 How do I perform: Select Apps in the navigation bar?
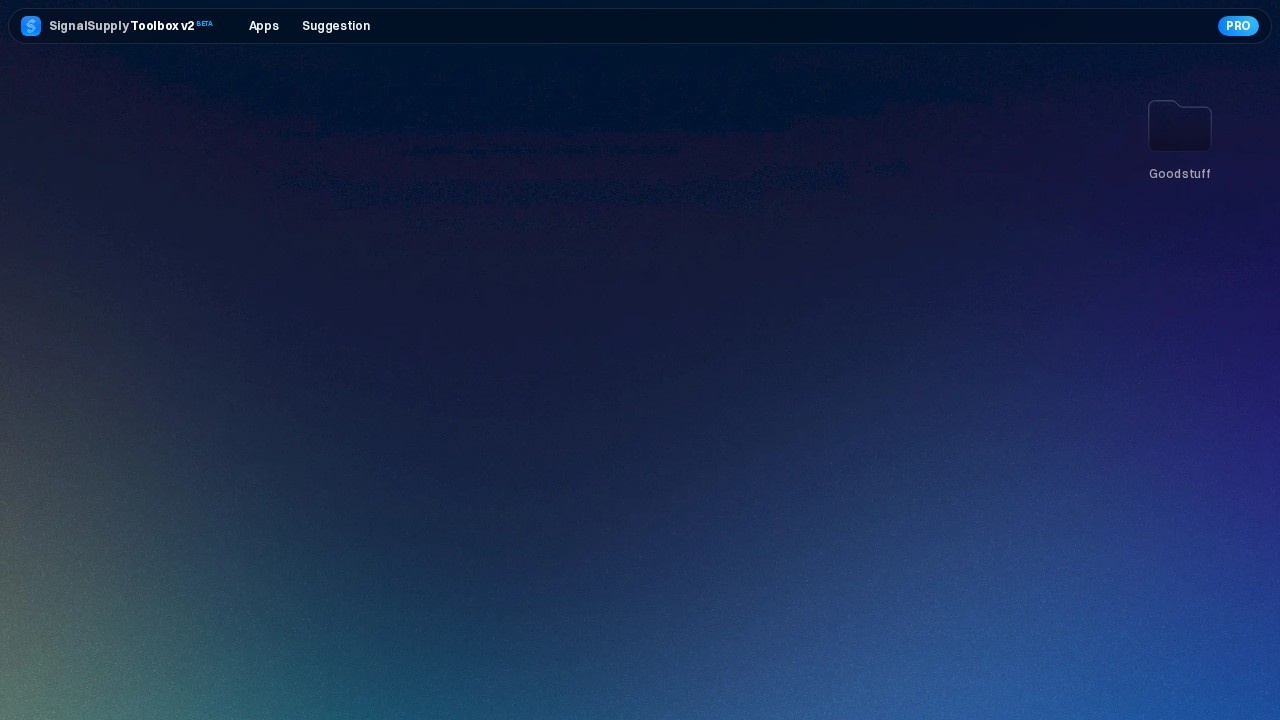coord(264,26)
